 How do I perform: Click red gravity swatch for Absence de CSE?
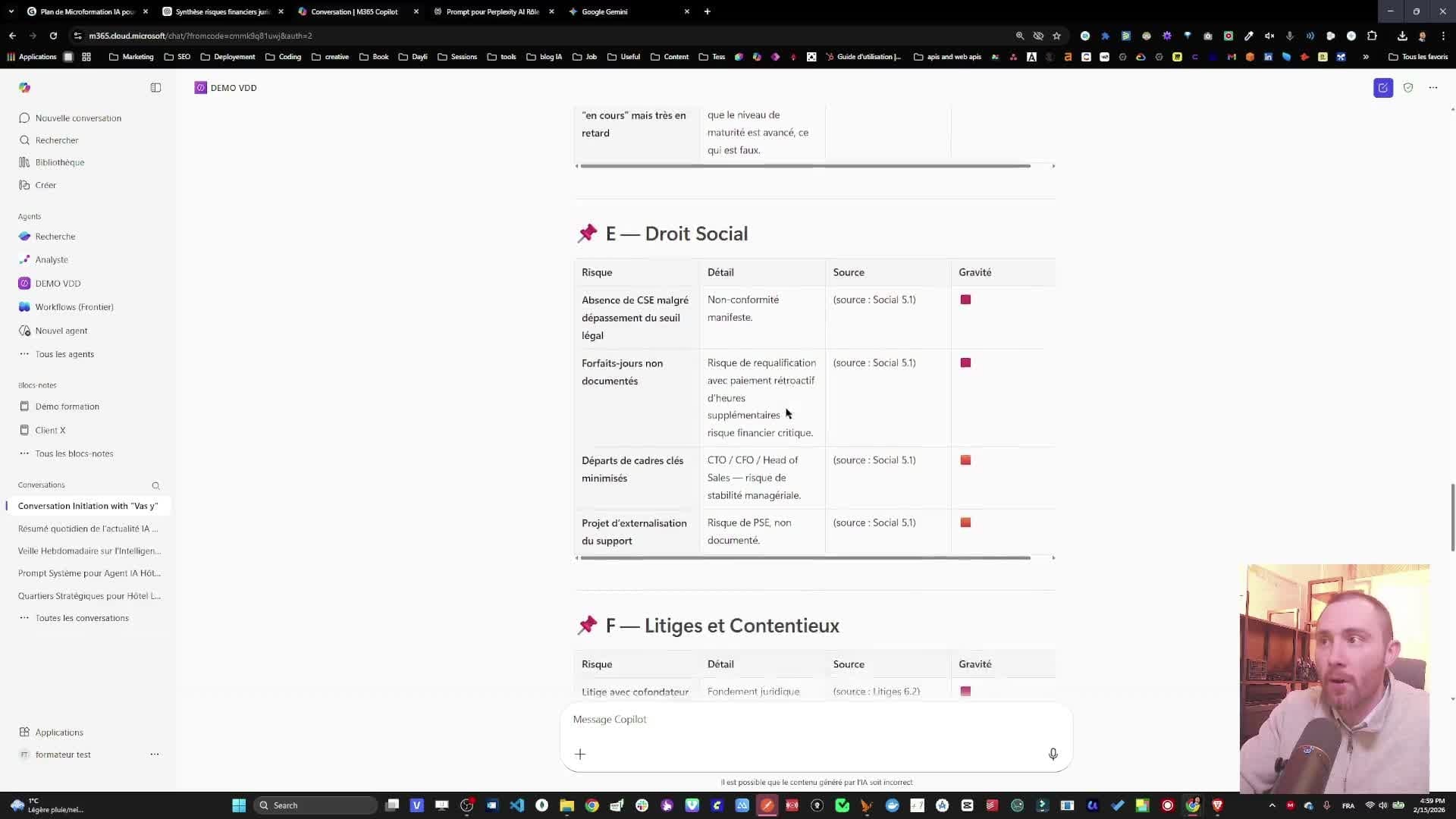(x=965, y=300)
